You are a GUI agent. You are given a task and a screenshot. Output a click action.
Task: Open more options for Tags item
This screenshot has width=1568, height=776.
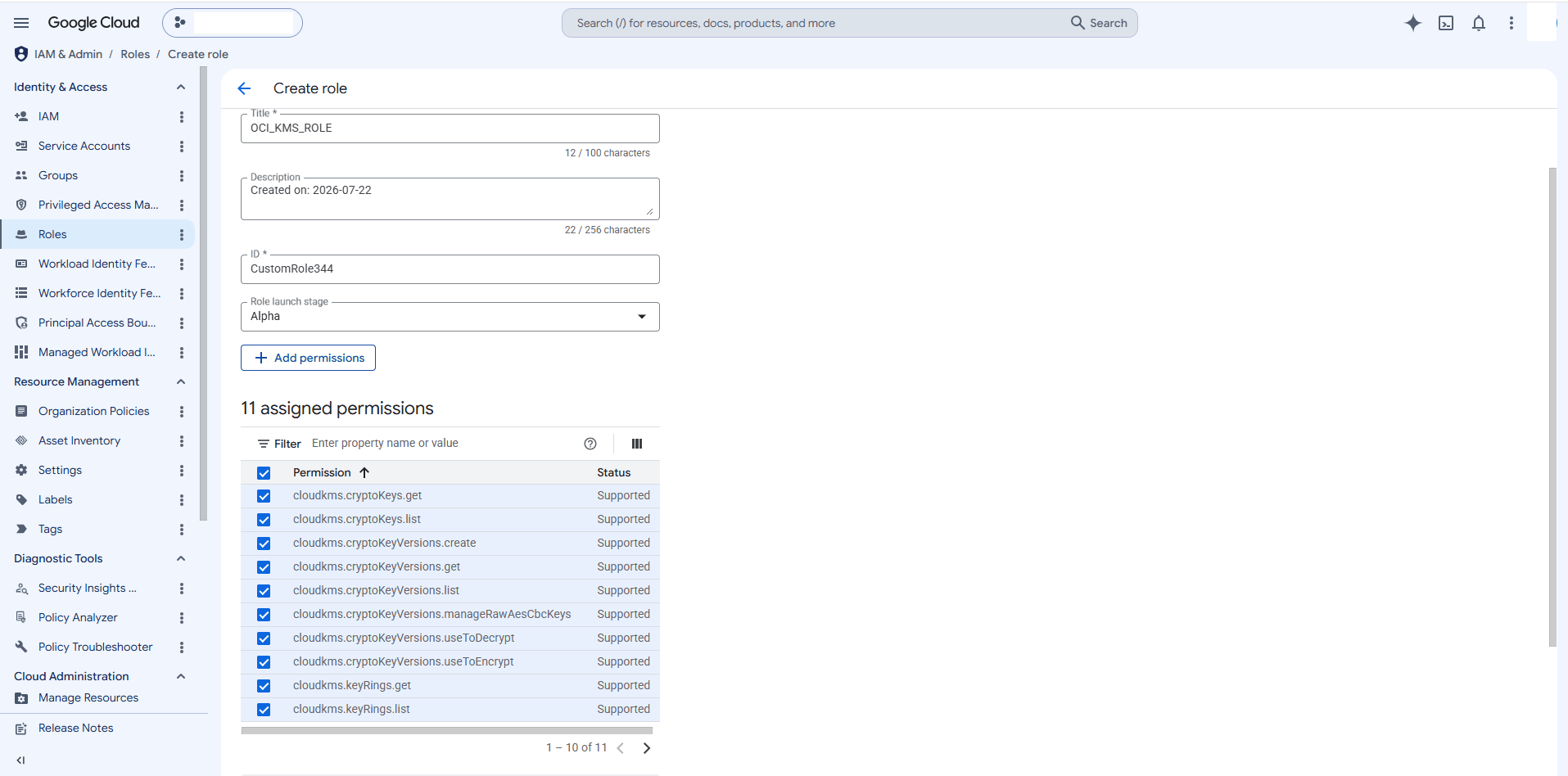182,530
